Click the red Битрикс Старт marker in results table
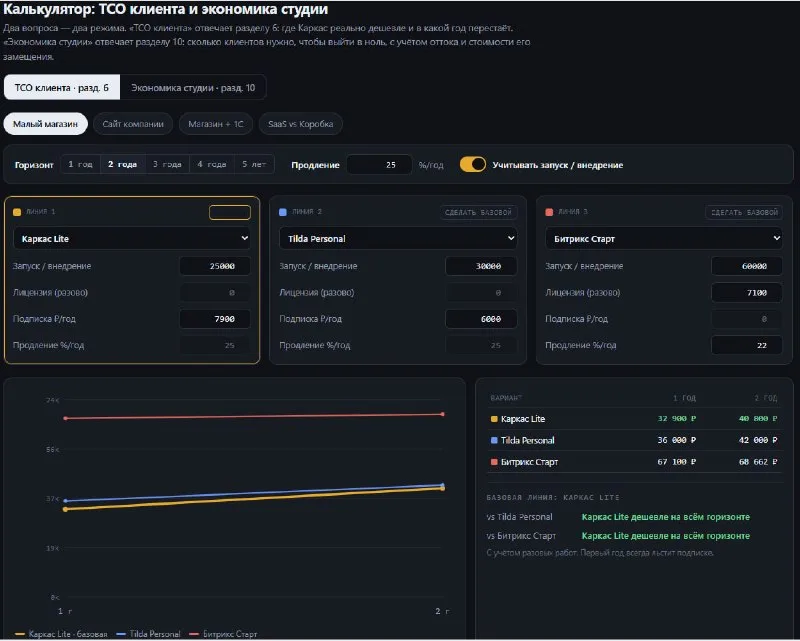 [x=494, y=462]
